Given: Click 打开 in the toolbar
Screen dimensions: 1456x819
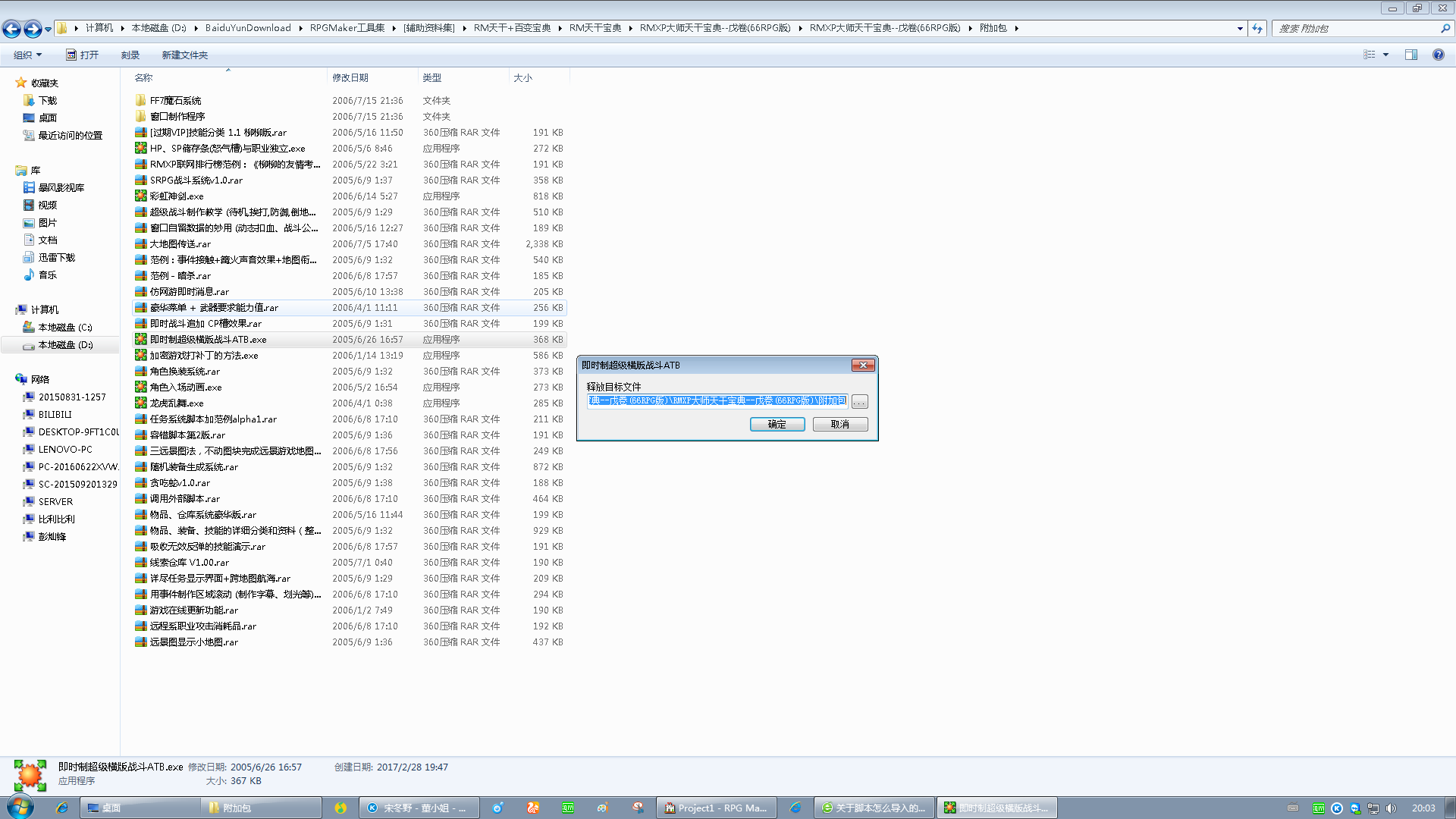Looking at the screenshot, I should tap(82, 55).
